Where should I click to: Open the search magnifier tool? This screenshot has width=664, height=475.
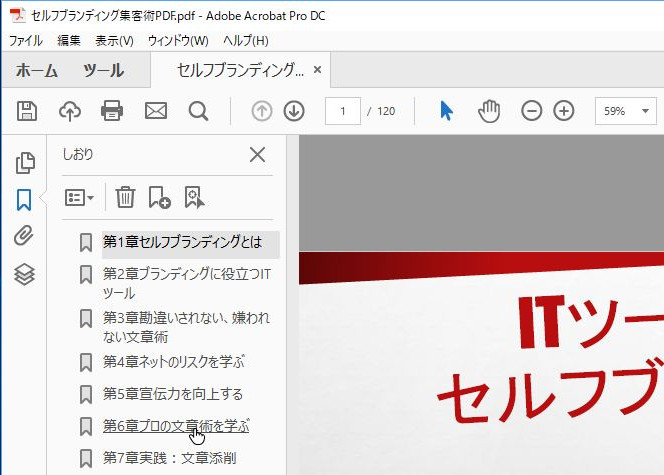[x=198, y=111]
